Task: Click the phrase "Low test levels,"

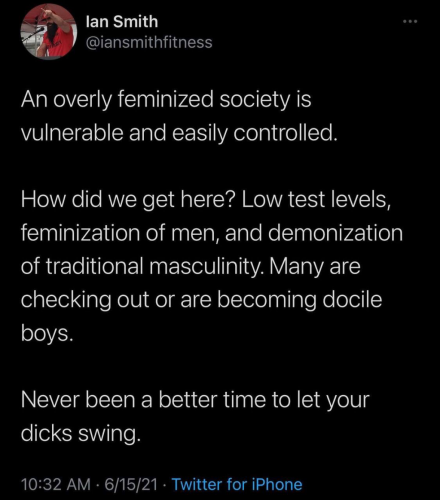Action: [x=316, y=200]
